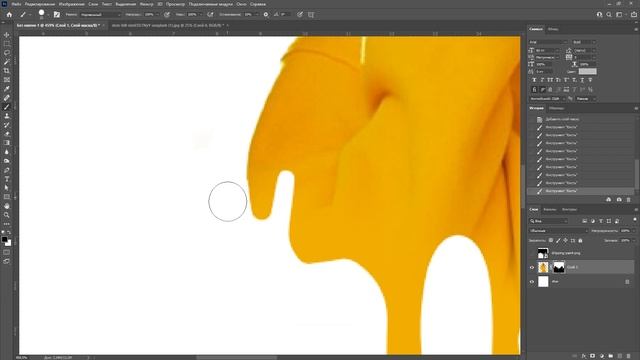The height and width of the screenshot is (360, 640).
Task: Click the foreground color swatch
Action: tap(4, 239)
